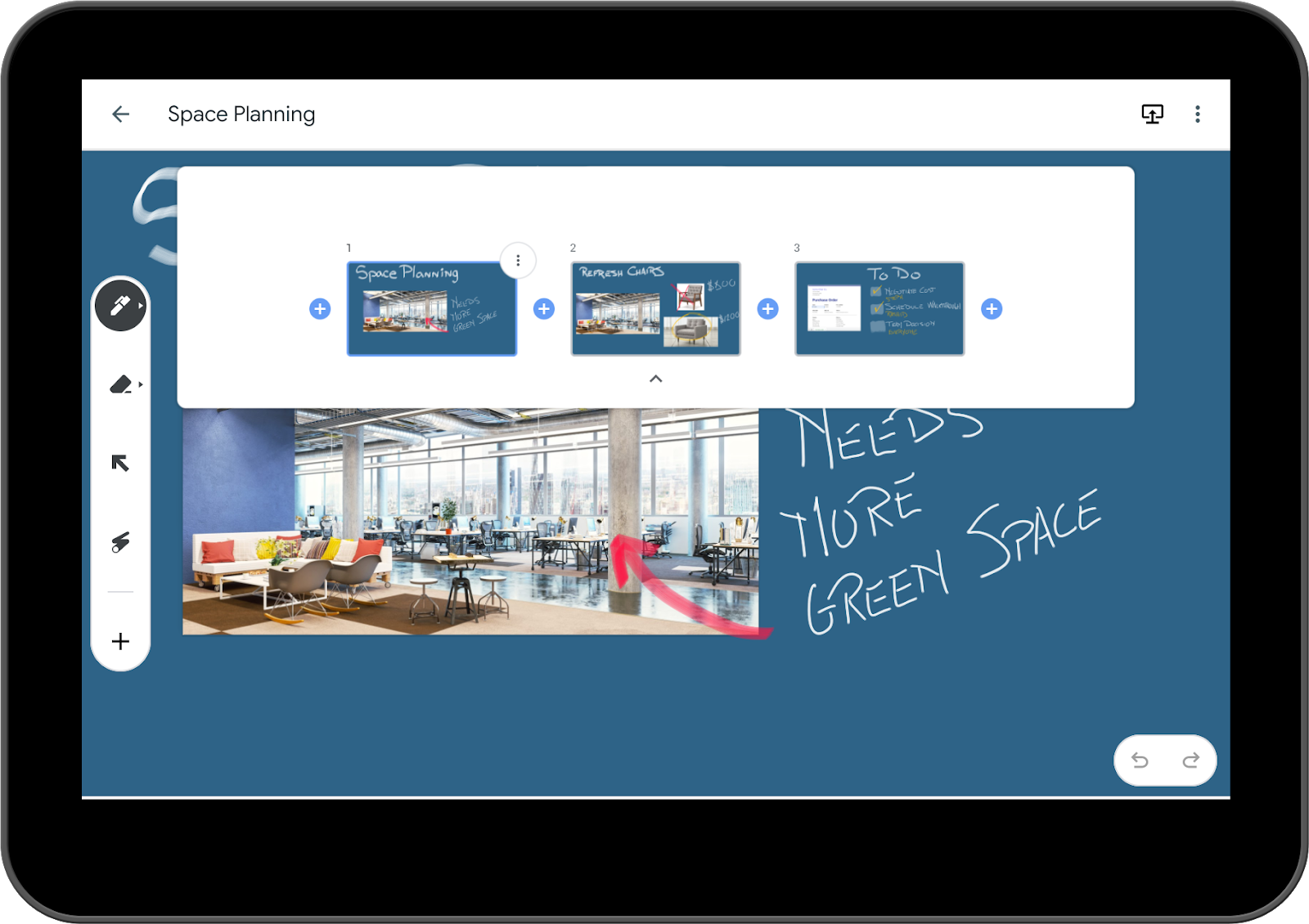Select the Space Planning frame thumbnail
Image resolution: width=1309 pixels, height=924 pixels.
tap(432, 309)
